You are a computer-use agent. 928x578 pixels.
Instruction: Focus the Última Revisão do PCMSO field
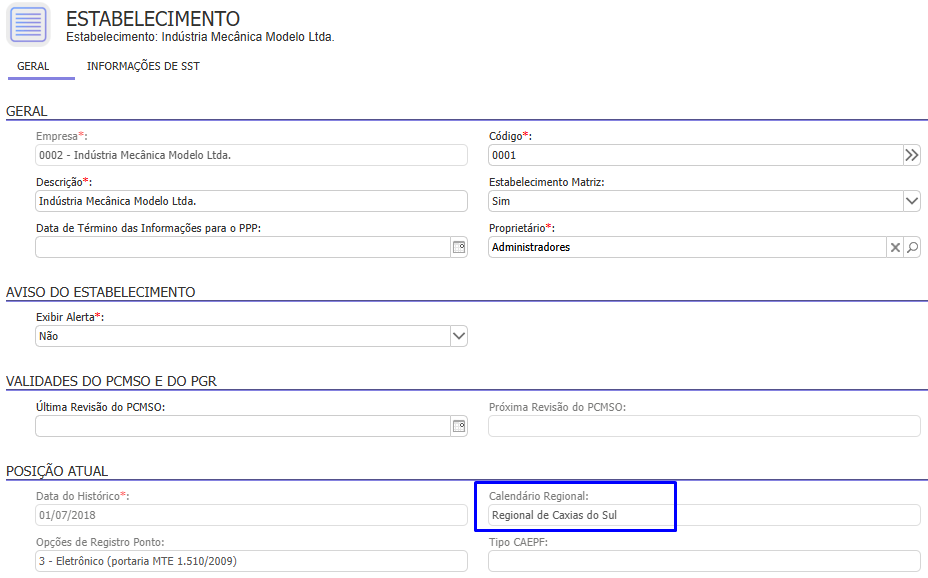pyautogui.click(x=240, y=427)
